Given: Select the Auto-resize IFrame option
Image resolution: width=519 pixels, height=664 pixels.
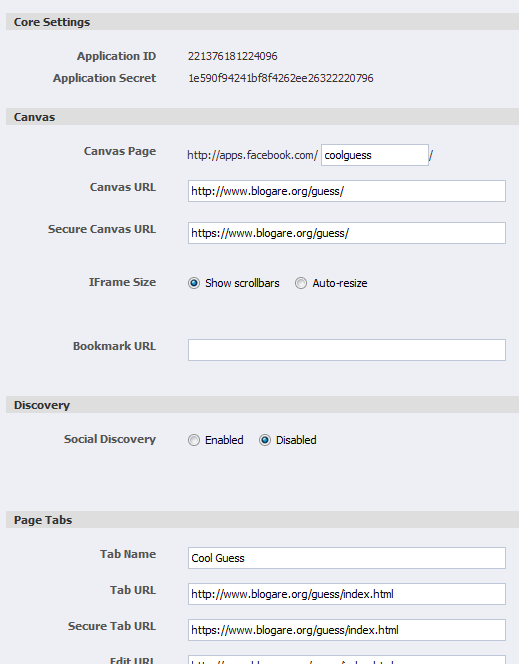Looking at the screenshot, I should 301,283.
